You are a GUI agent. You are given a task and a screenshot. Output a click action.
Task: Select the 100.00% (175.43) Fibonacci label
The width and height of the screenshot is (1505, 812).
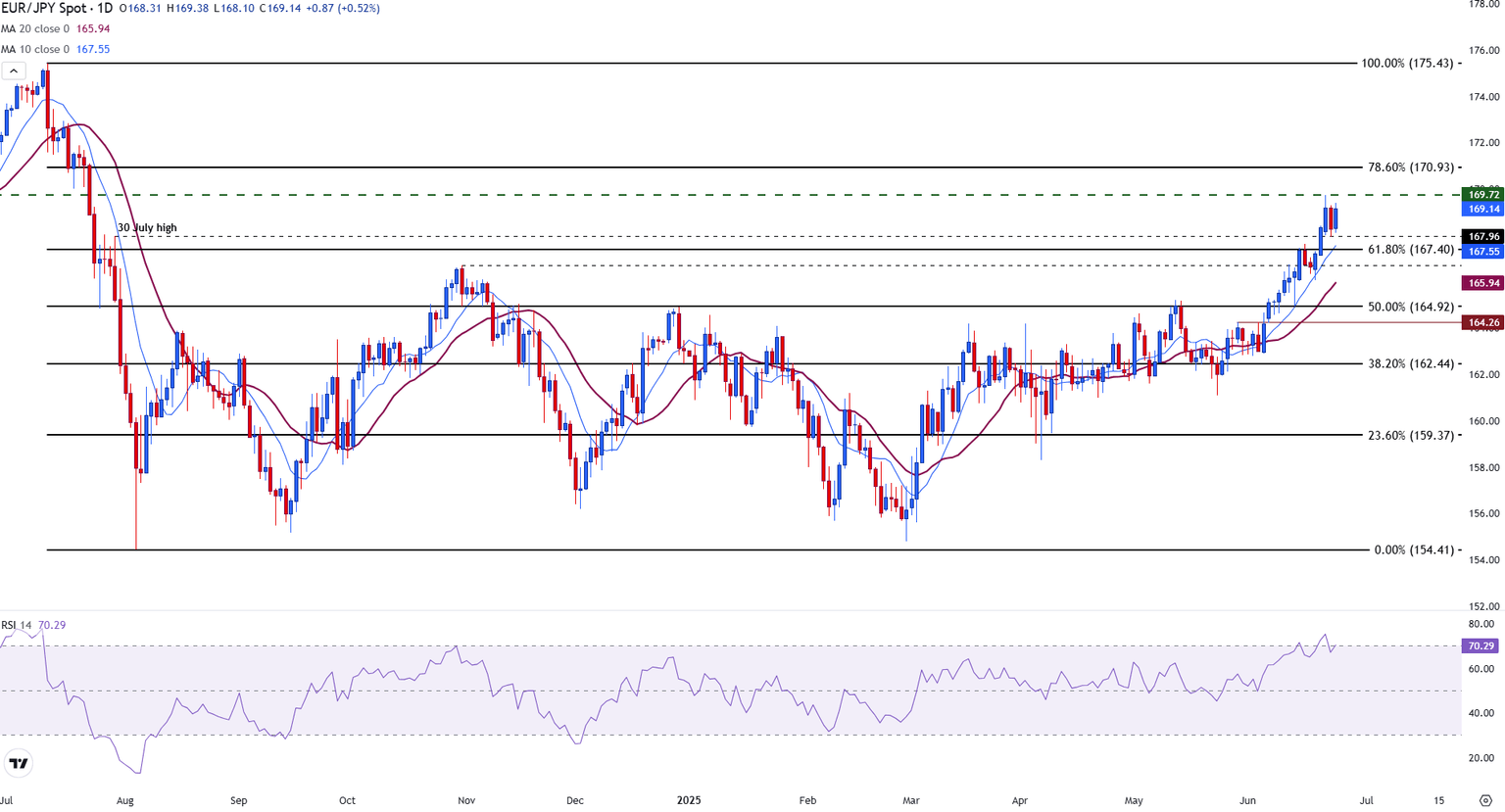[x=1408, y=64]
